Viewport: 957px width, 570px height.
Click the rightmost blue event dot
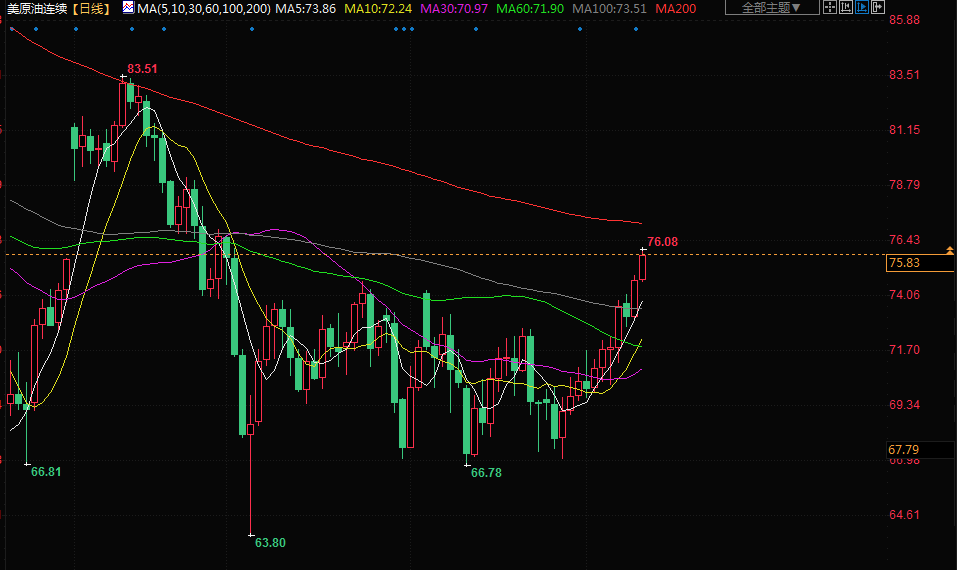pos(636,29)
